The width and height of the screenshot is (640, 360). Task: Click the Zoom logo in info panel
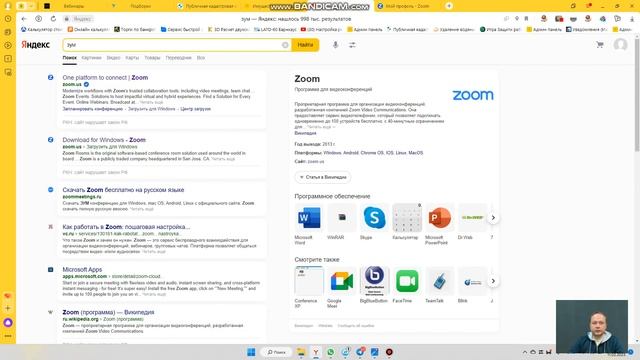473,95
